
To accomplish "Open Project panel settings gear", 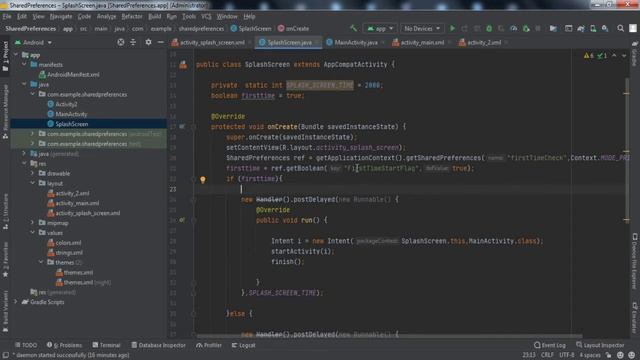I will (148, 42).
